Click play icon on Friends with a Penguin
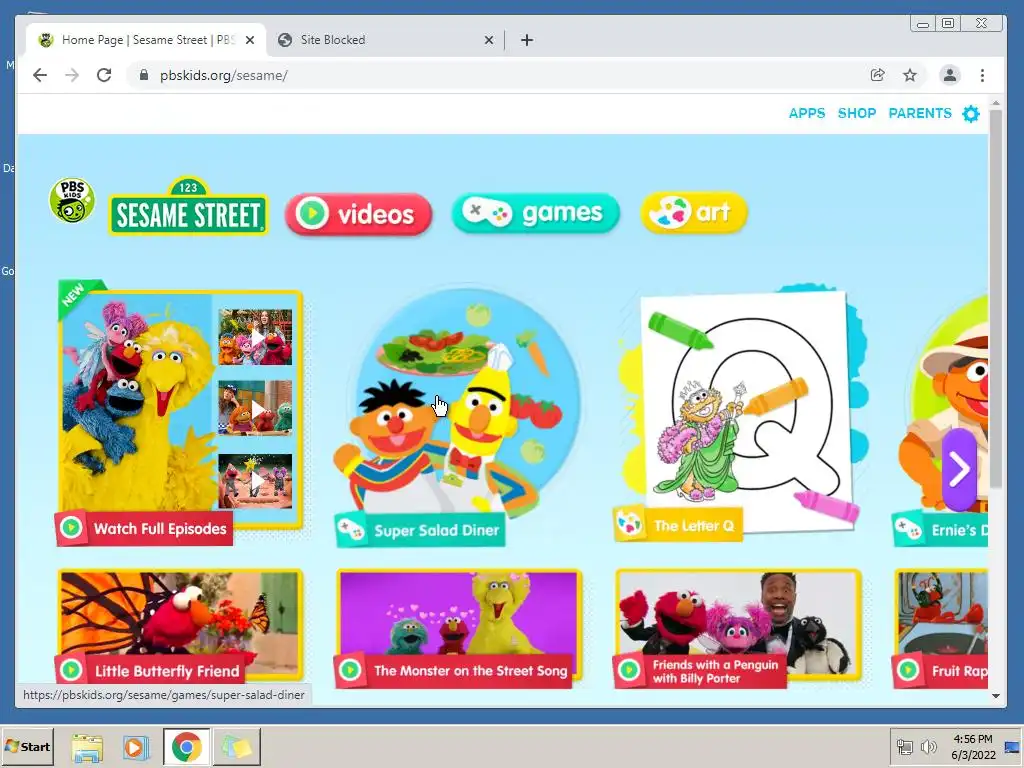The image size is (1024, 768). [629, 669]
